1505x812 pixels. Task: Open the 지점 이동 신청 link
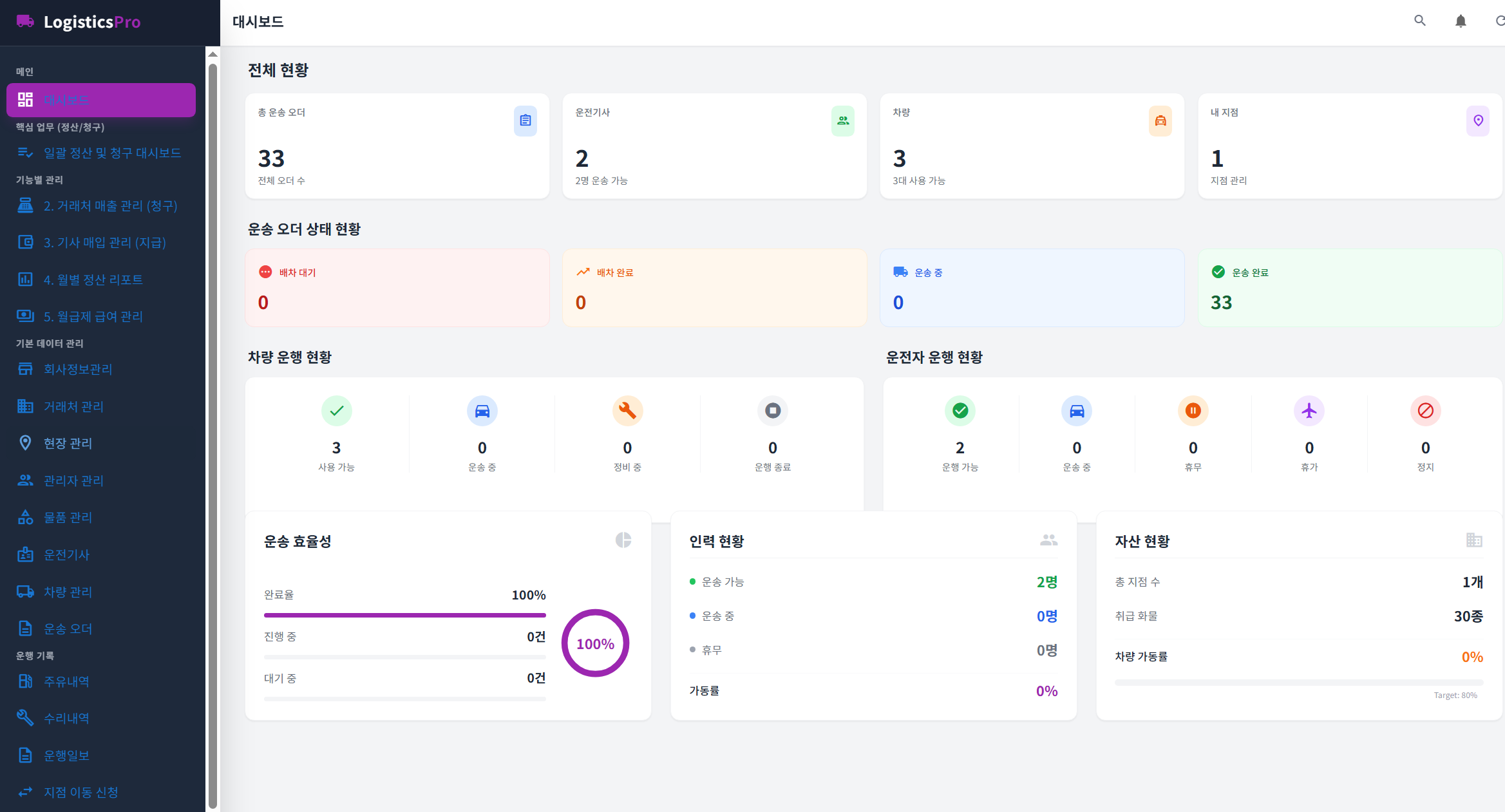coord(80,792)
